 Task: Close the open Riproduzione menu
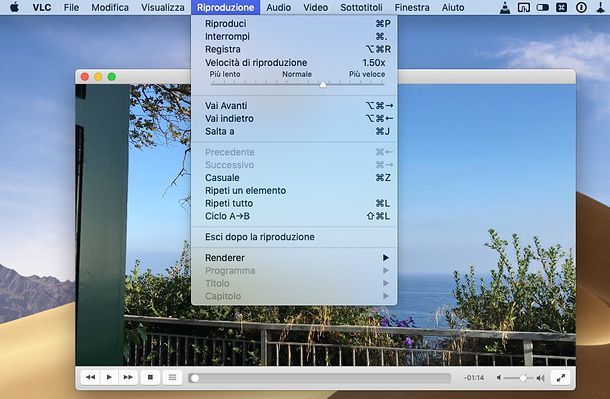pos(226,7)
